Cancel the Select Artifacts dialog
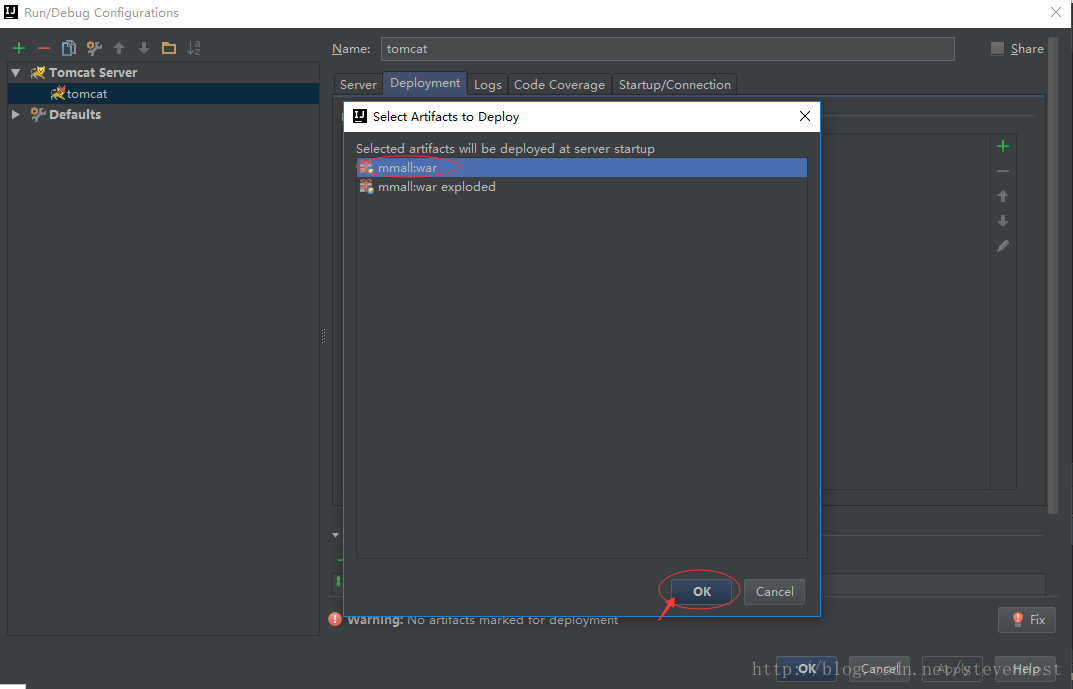The height and width of the screenshot is (689, 1073). [775, 592]
